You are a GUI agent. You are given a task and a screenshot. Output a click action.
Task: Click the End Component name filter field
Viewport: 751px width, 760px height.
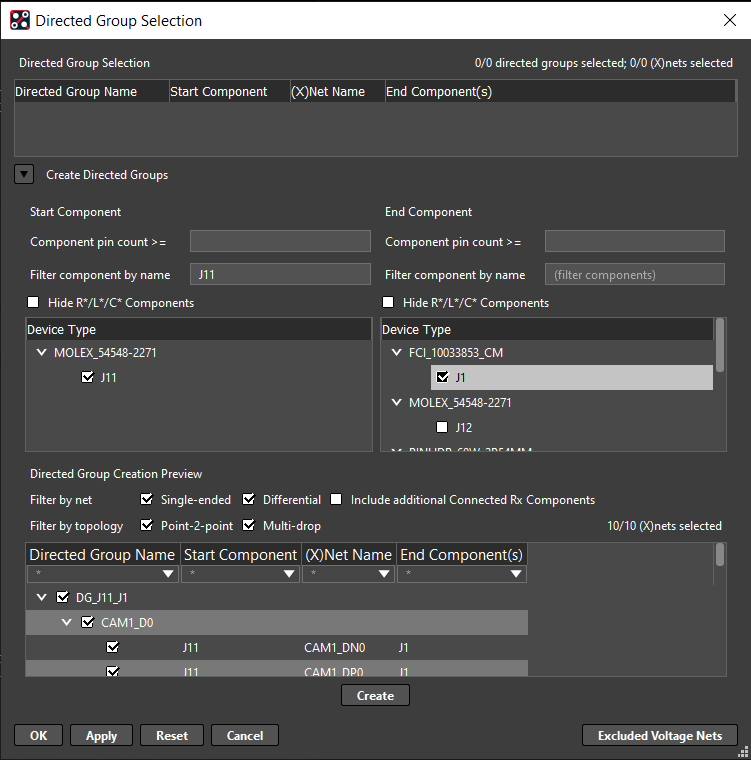pyautogui.click(x=634, y=274)
